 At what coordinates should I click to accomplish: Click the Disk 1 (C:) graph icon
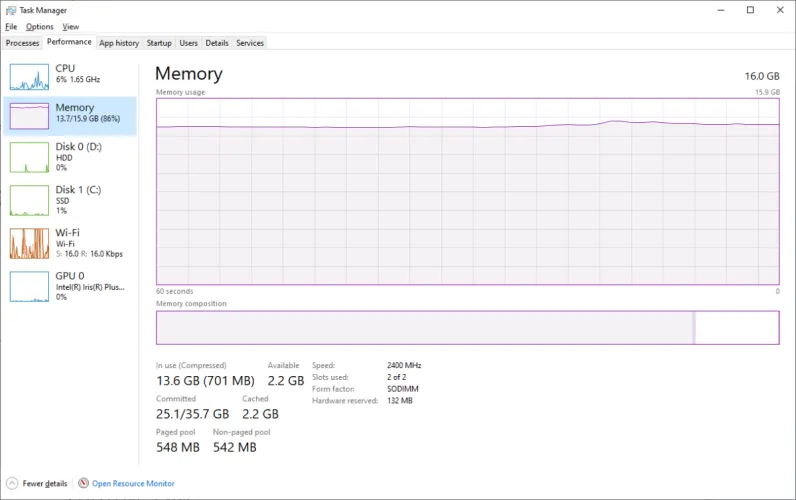click(x=29, y=200)
